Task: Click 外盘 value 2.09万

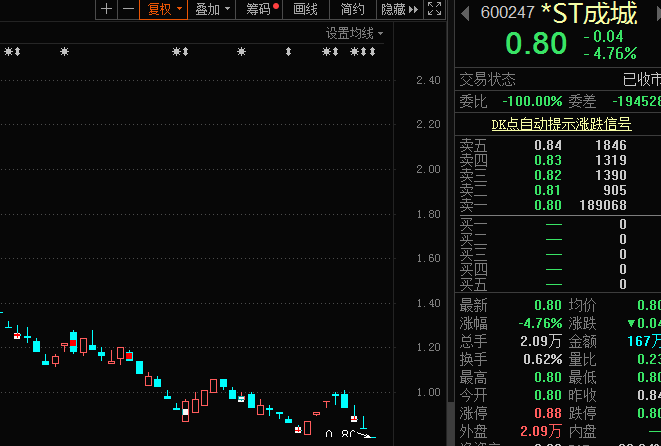Action: click(x=541, y=431)
